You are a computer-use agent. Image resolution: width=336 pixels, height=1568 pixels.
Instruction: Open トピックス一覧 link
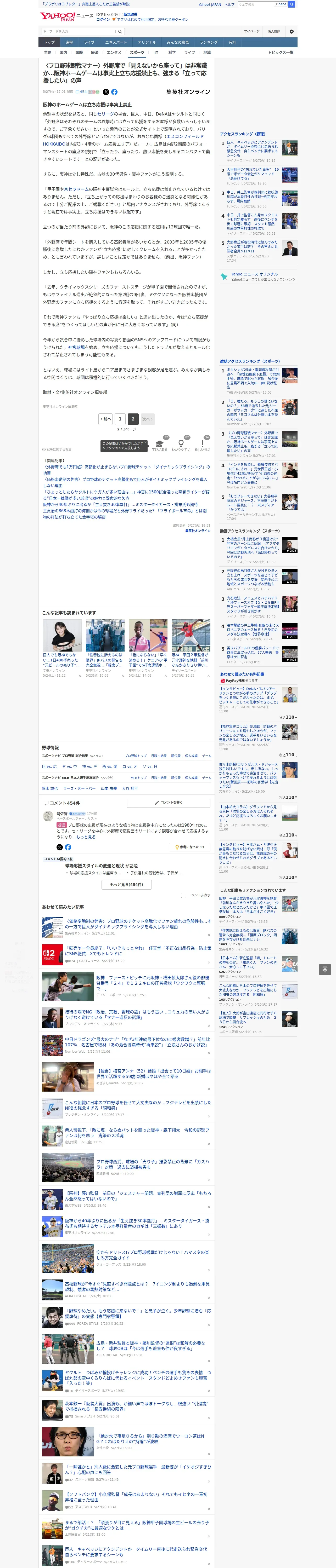pyautogui.click(x=281, y=52)
